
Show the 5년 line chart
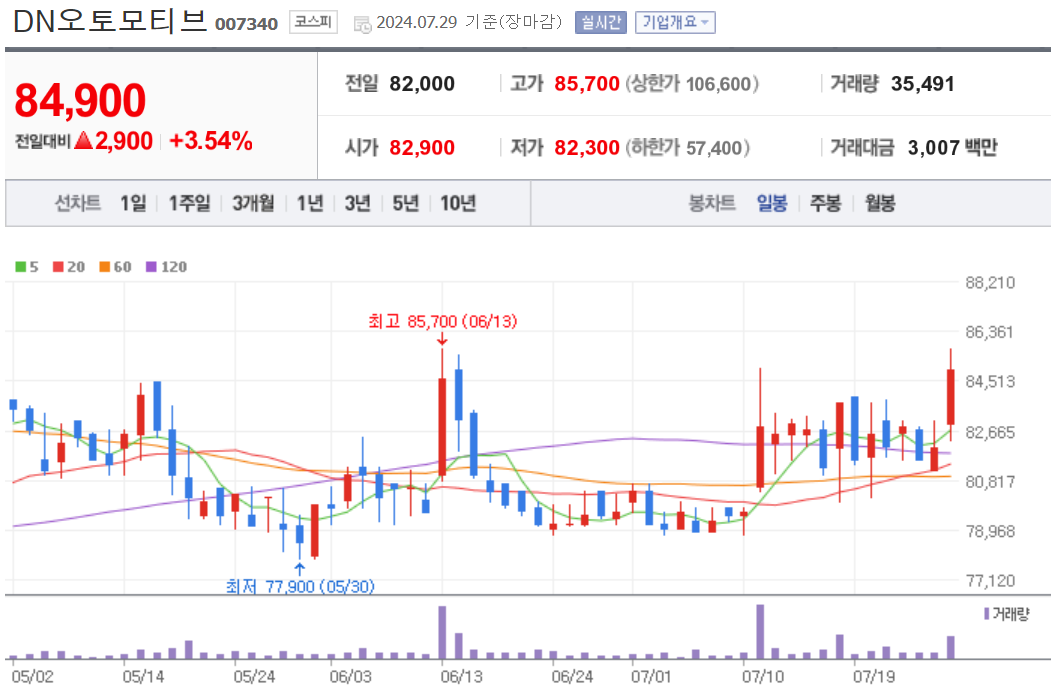[x=405, y=203]
